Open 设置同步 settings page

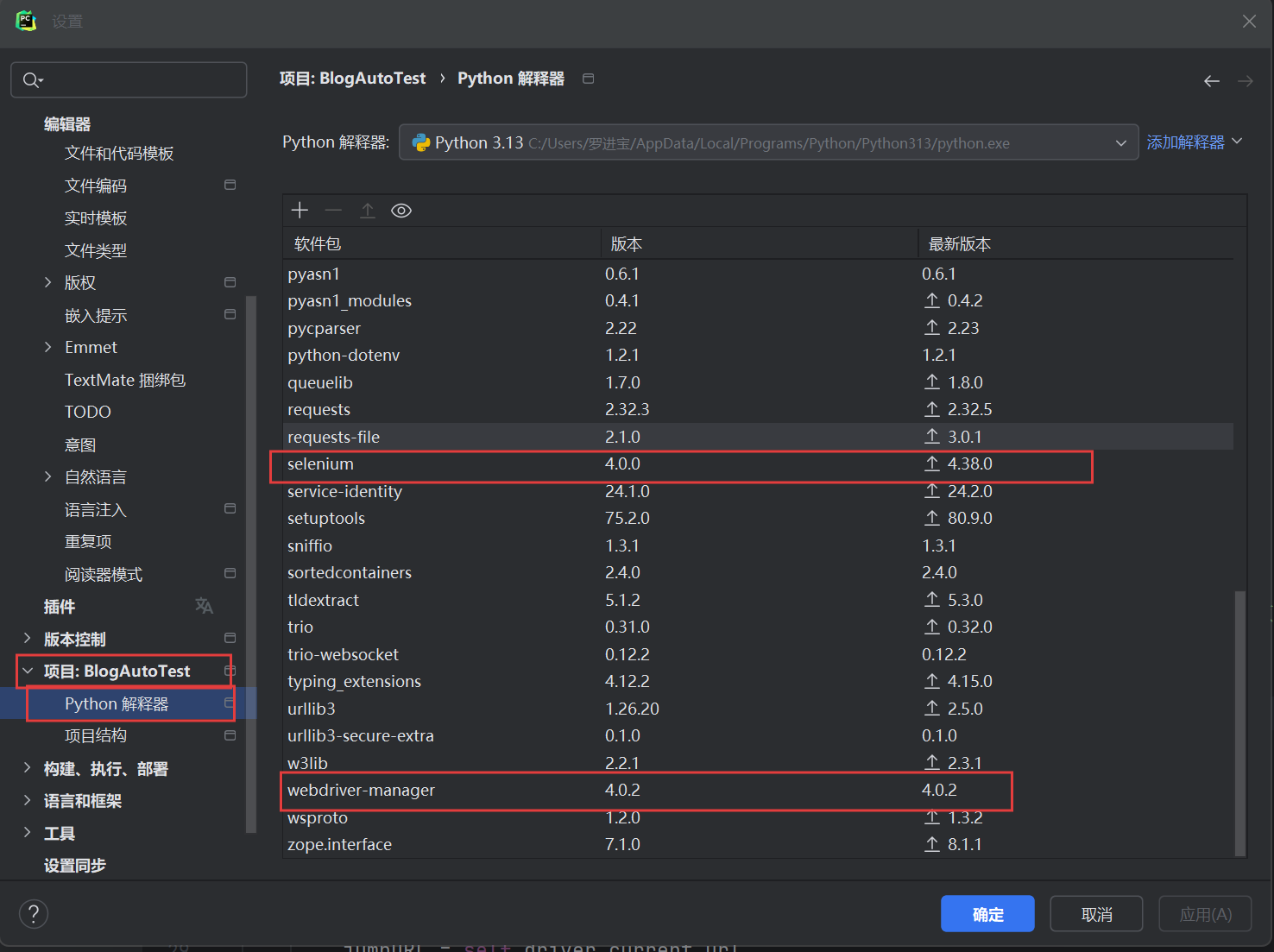tap(75, 866)
